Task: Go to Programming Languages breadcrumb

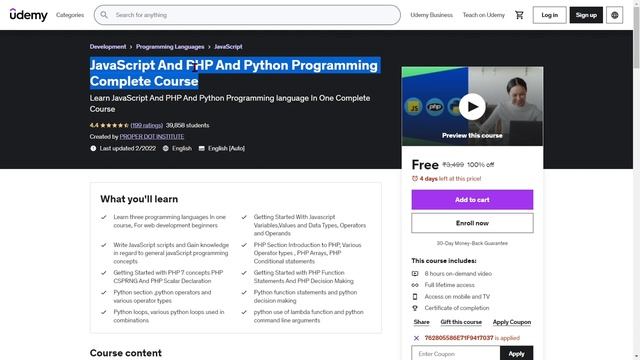Action: (x=170, y=47)
